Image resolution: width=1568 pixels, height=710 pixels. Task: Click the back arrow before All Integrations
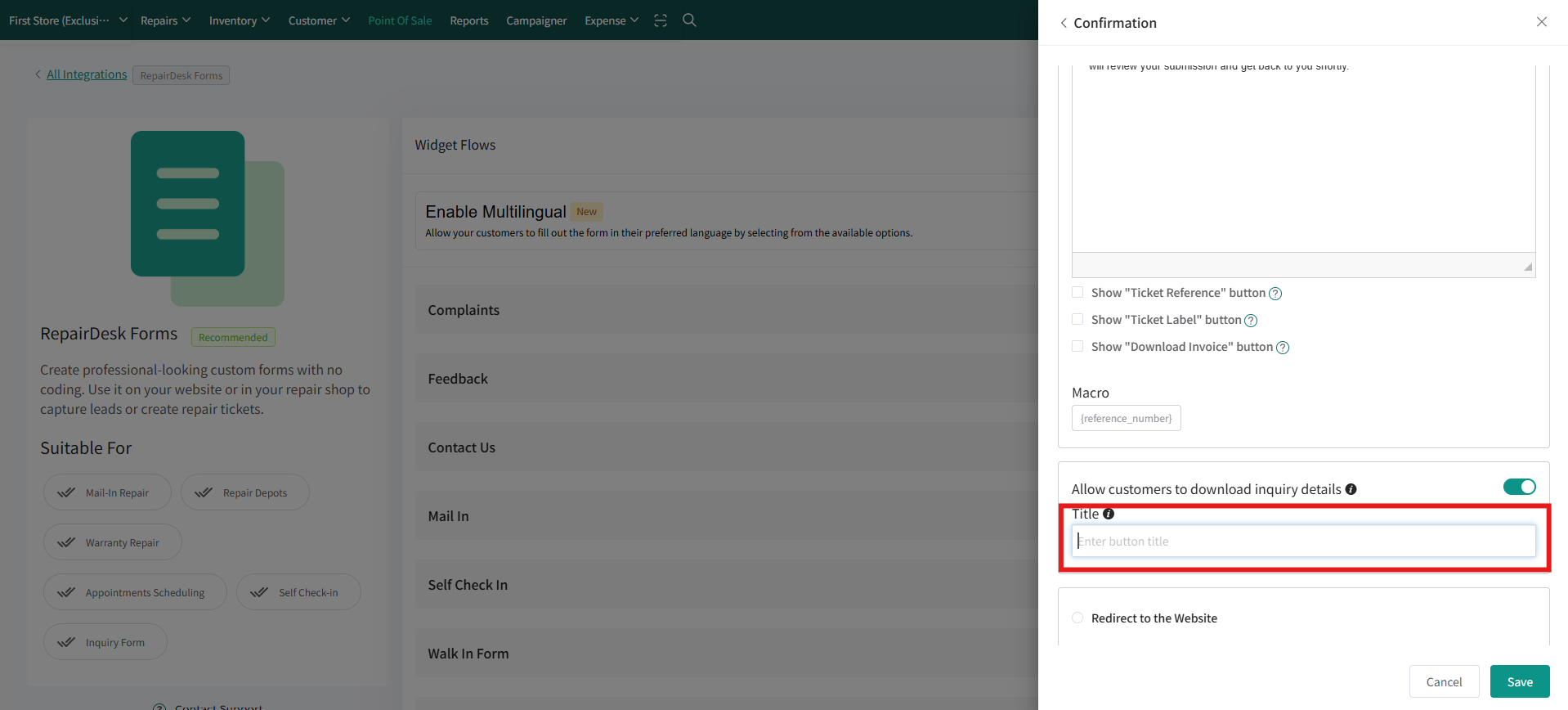coord(38,74)
